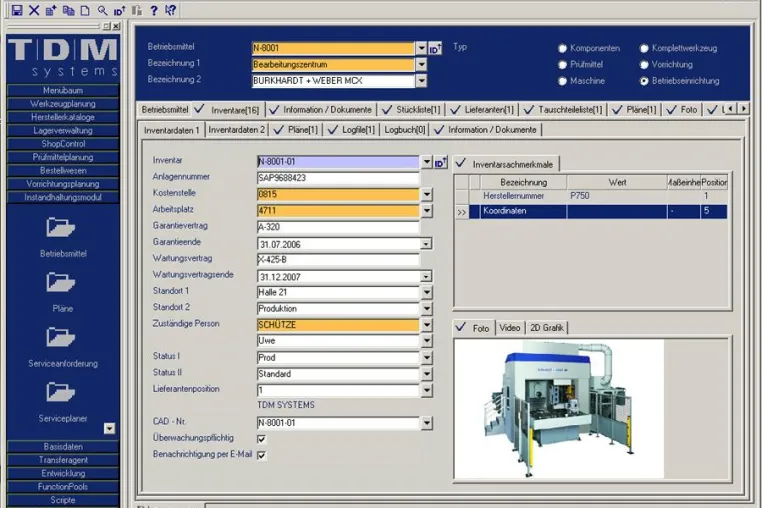762x508 pixels.
Task: Close the left navigation panel
Action: point(116,26)
